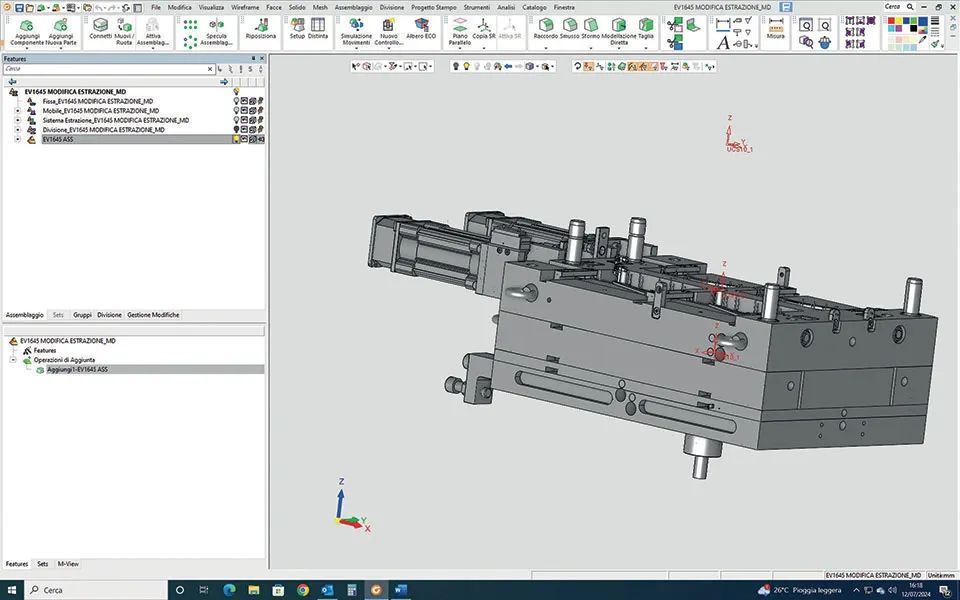This screenshot has width=960, height=600.
Task: Collapse the Operazioni di Aggiunta node
Action: pos(14,360)
